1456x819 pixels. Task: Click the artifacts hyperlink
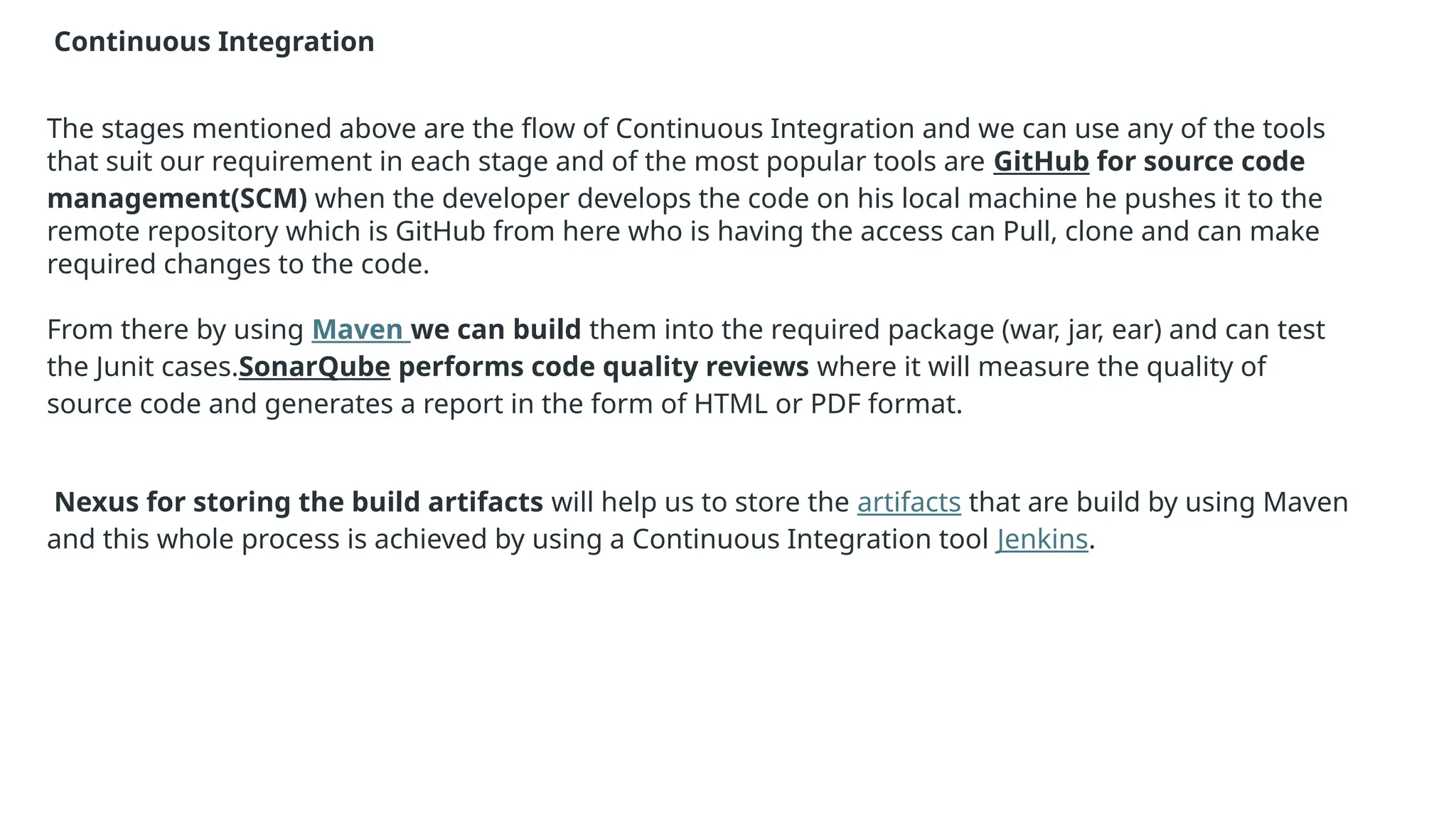[x=909, y=502]
